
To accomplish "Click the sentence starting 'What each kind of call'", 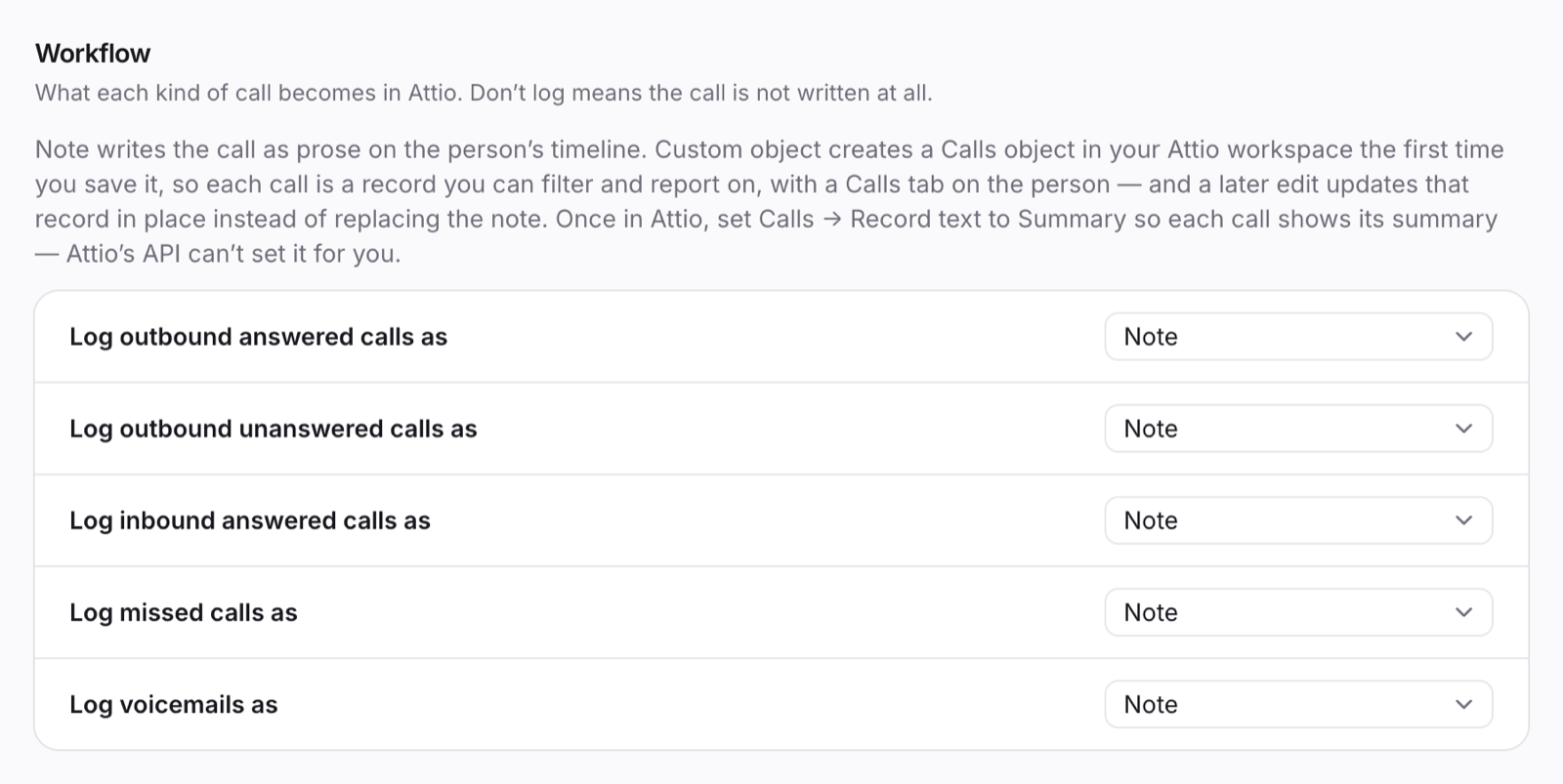I will [484, 93].
